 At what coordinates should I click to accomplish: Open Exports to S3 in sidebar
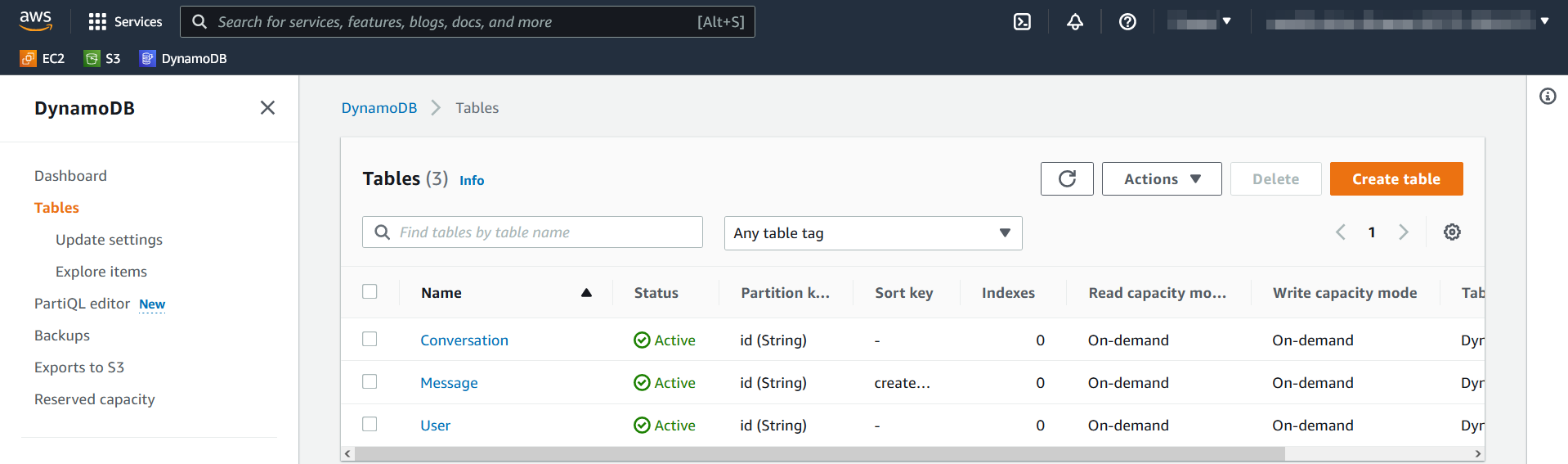(x=79, y=367)
